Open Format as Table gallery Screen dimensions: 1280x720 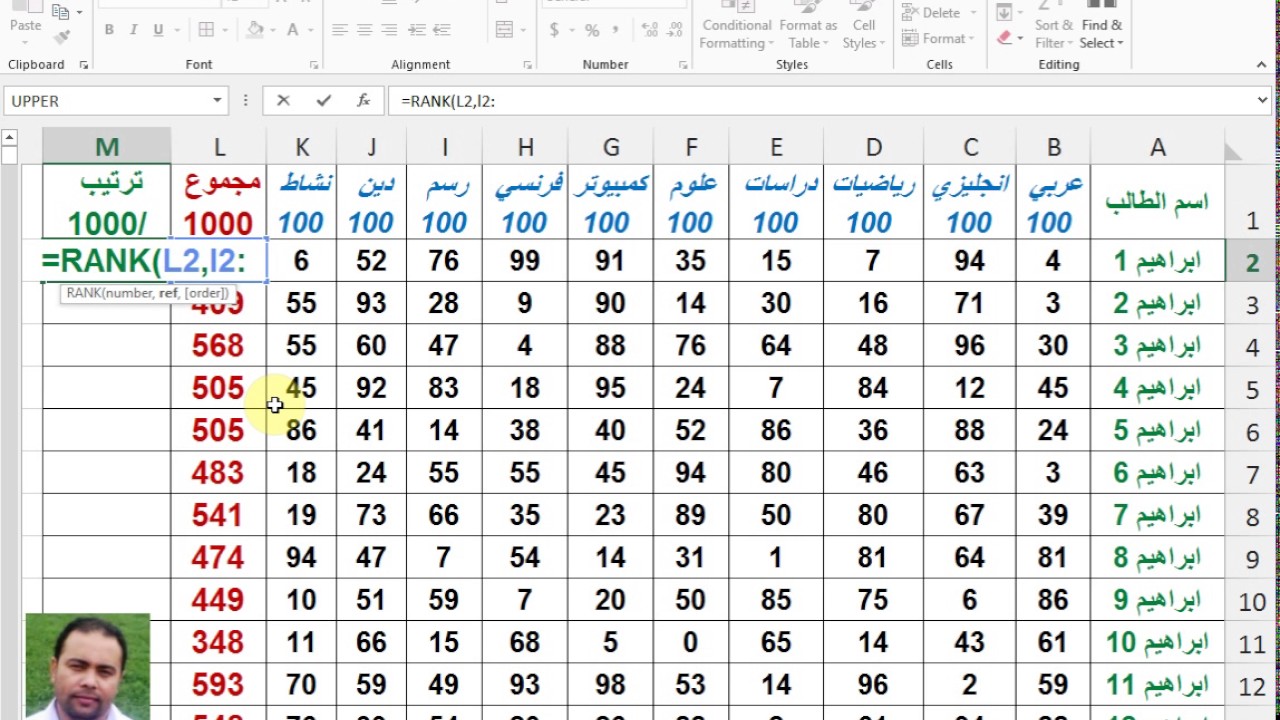(808, 25)
